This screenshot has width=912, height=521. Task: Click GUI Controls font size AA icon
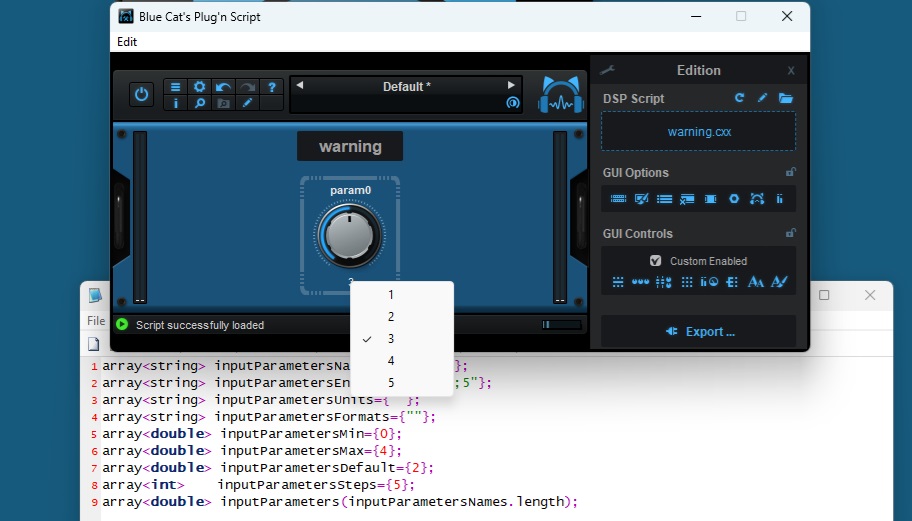[x=756, y=282]
